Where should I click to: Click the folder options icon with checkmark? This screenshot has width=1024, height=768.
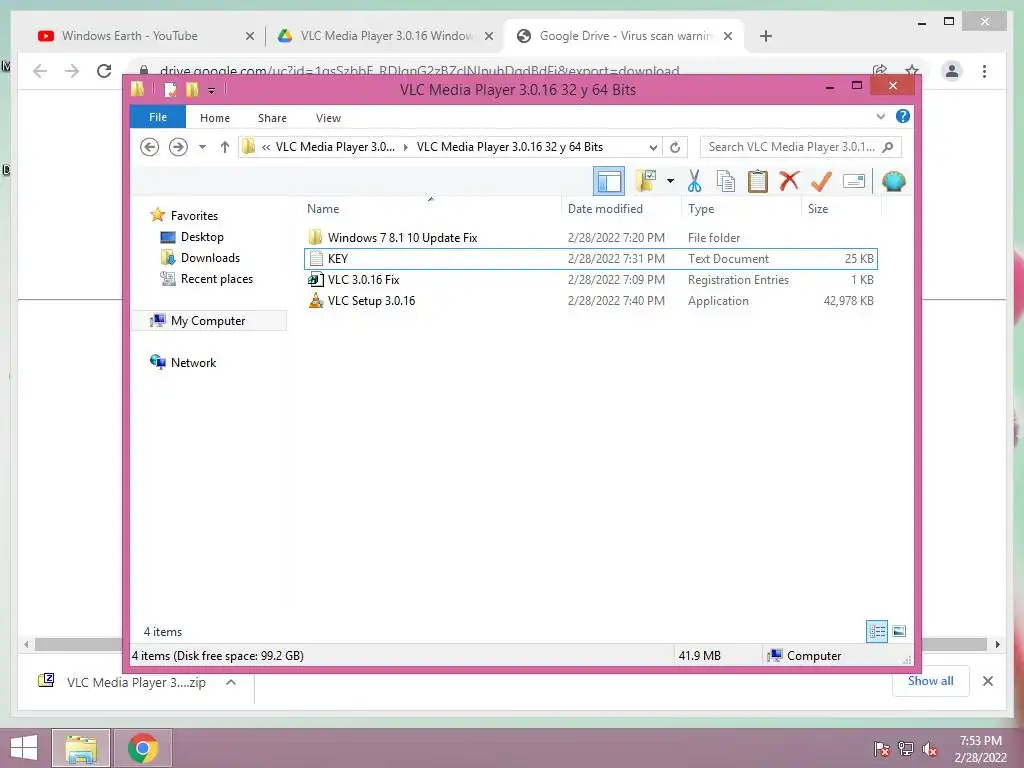coord(645,181)
